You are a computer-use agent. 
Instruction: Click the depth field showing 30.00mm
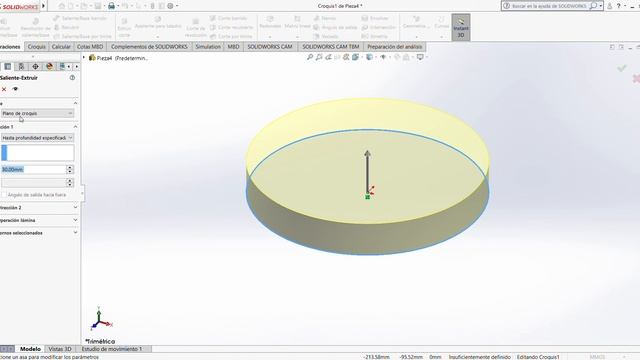33,169
